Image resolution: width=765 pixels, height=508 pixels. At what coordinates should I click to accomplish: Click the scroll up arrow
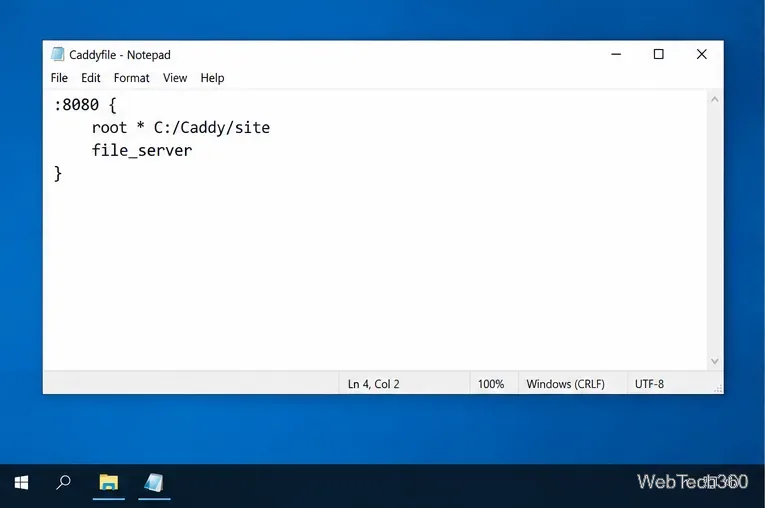tap(715, 100)
